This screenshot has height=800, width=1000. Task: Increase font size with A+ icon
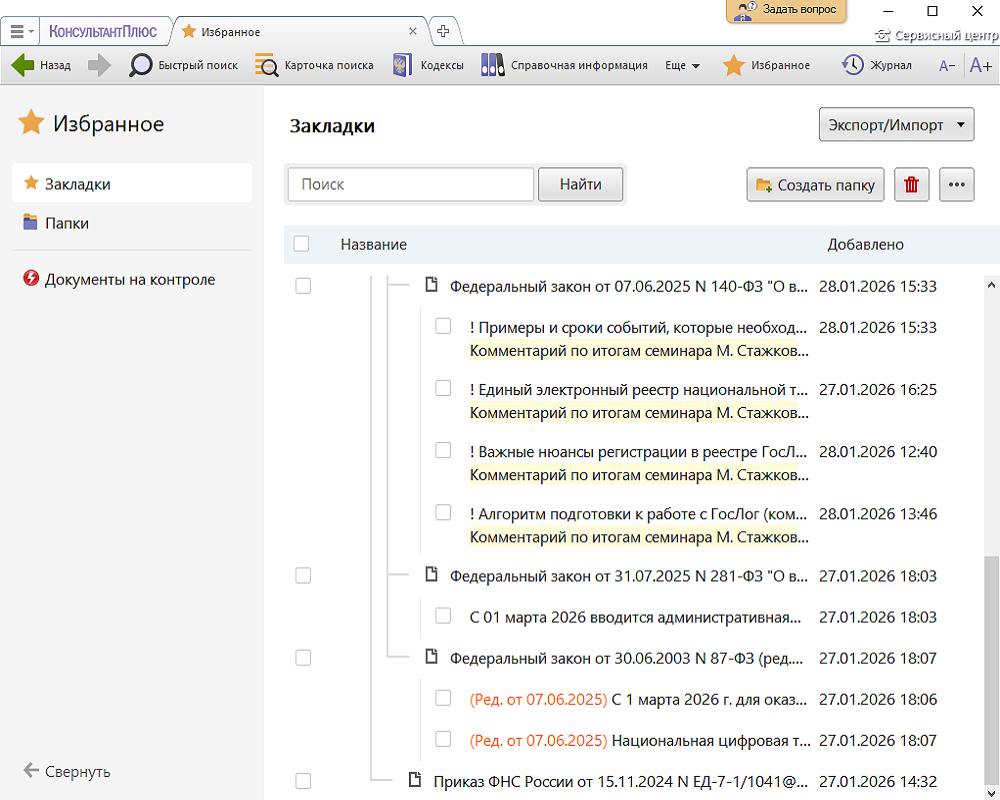tap(980, 65)
